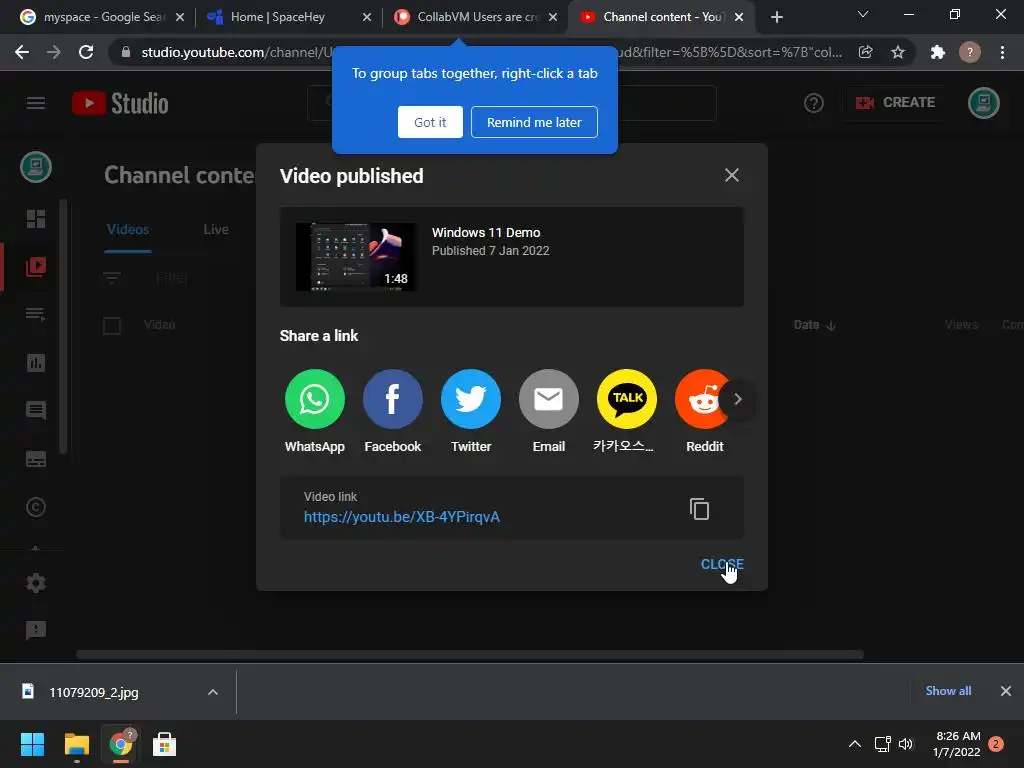This screenshot has height=768, width=1024.
Task: Open Chrome extensions puzzle icon
Action: click(x=938, y=52)
